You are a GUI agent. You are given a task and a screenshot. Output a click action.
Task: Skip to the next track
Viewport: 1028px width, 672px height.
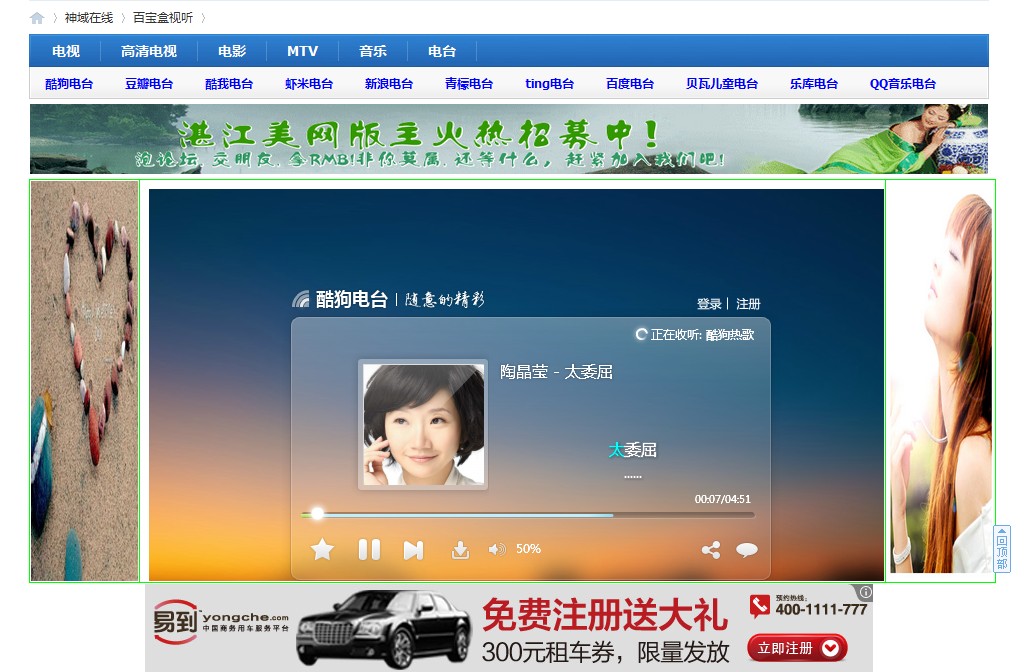point(413,549)
